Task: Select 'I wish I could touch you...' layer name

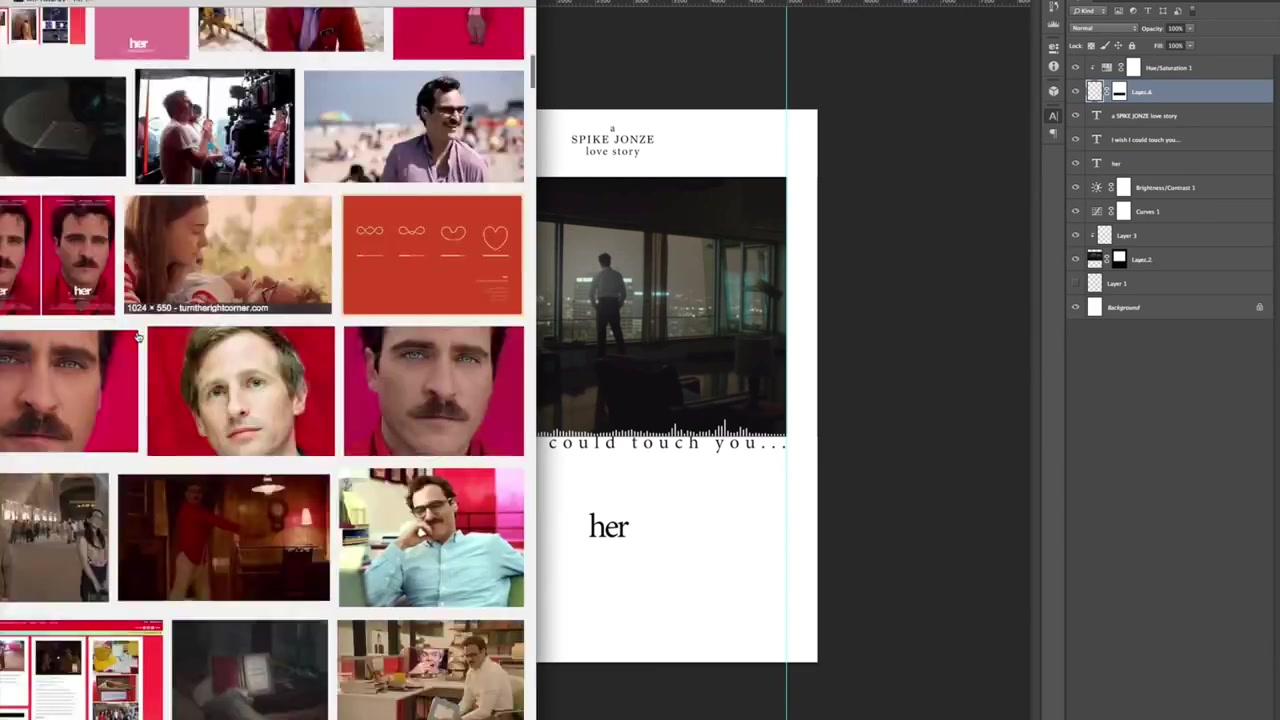Action: pyautogui.click(x=1146, y=139)
